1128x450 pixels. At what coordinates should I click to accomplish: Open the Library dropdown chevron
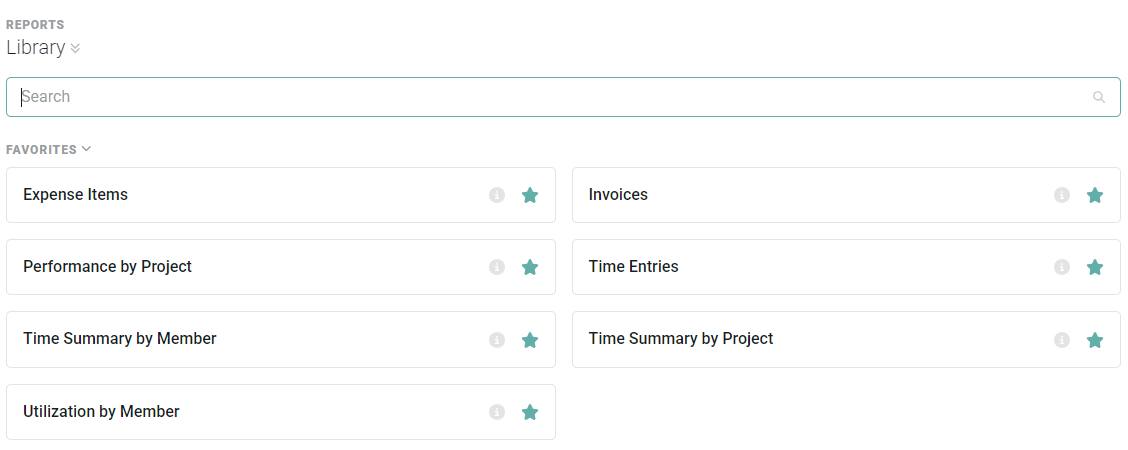75,49
